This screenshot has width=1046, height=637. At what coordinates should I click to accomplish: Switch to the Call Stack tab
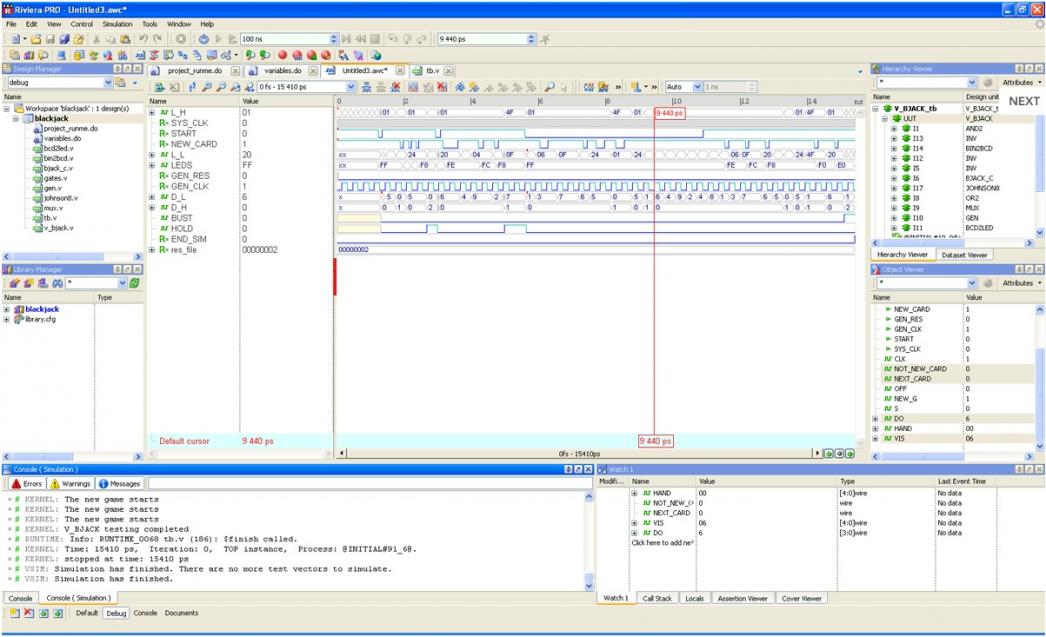[657, 598]
